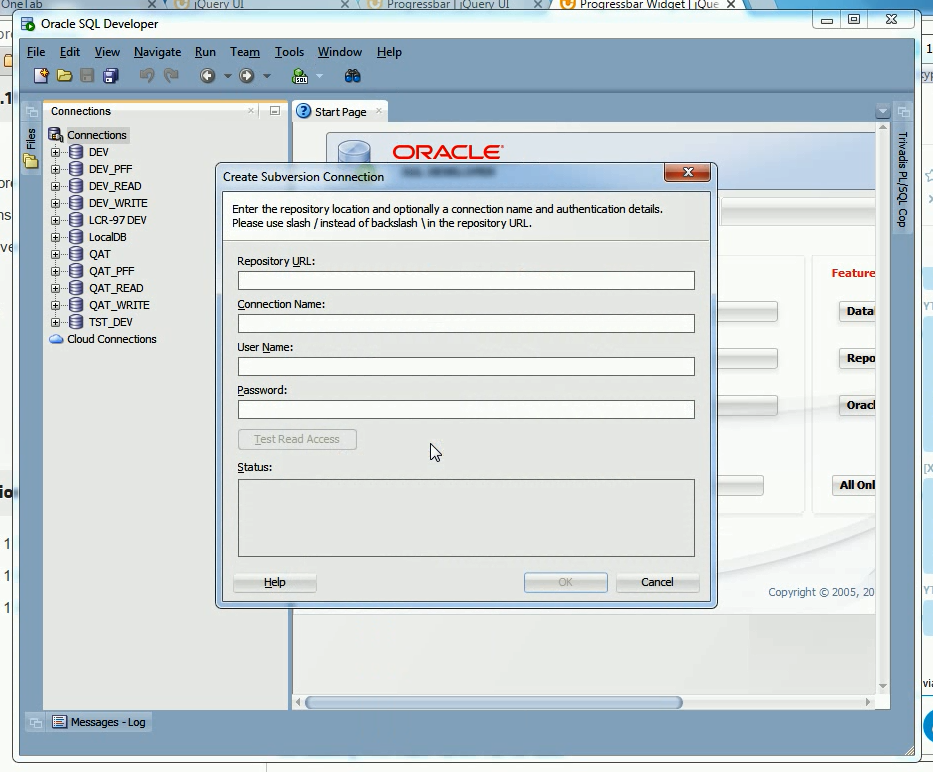Viewport: 933px width, 772px height.
Task: Click the vertical scrollbar down arrow
Action: (883, 686)
